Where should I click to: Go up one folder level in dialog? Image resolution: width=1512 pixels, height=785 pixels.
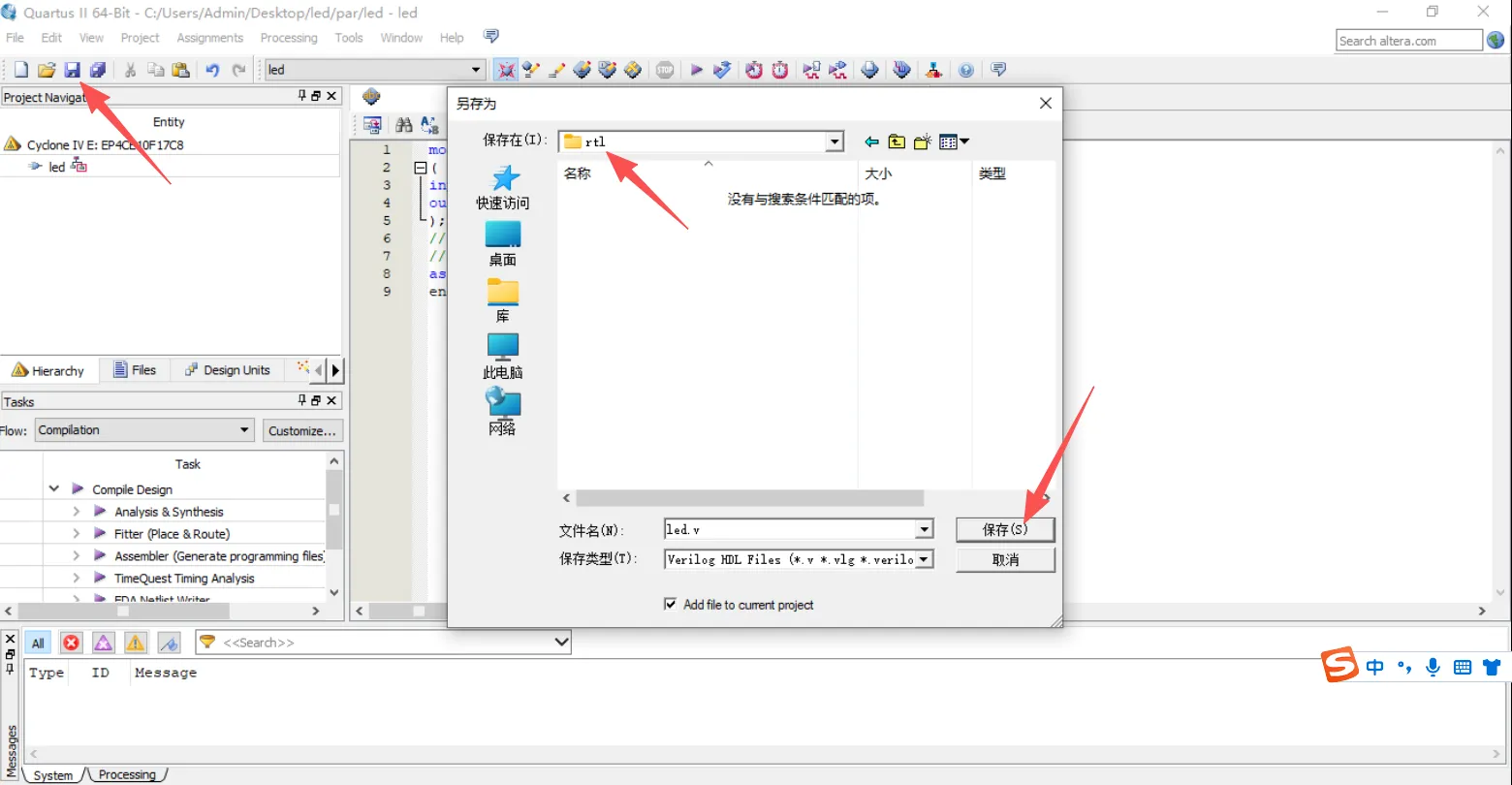tap(897, 141)
